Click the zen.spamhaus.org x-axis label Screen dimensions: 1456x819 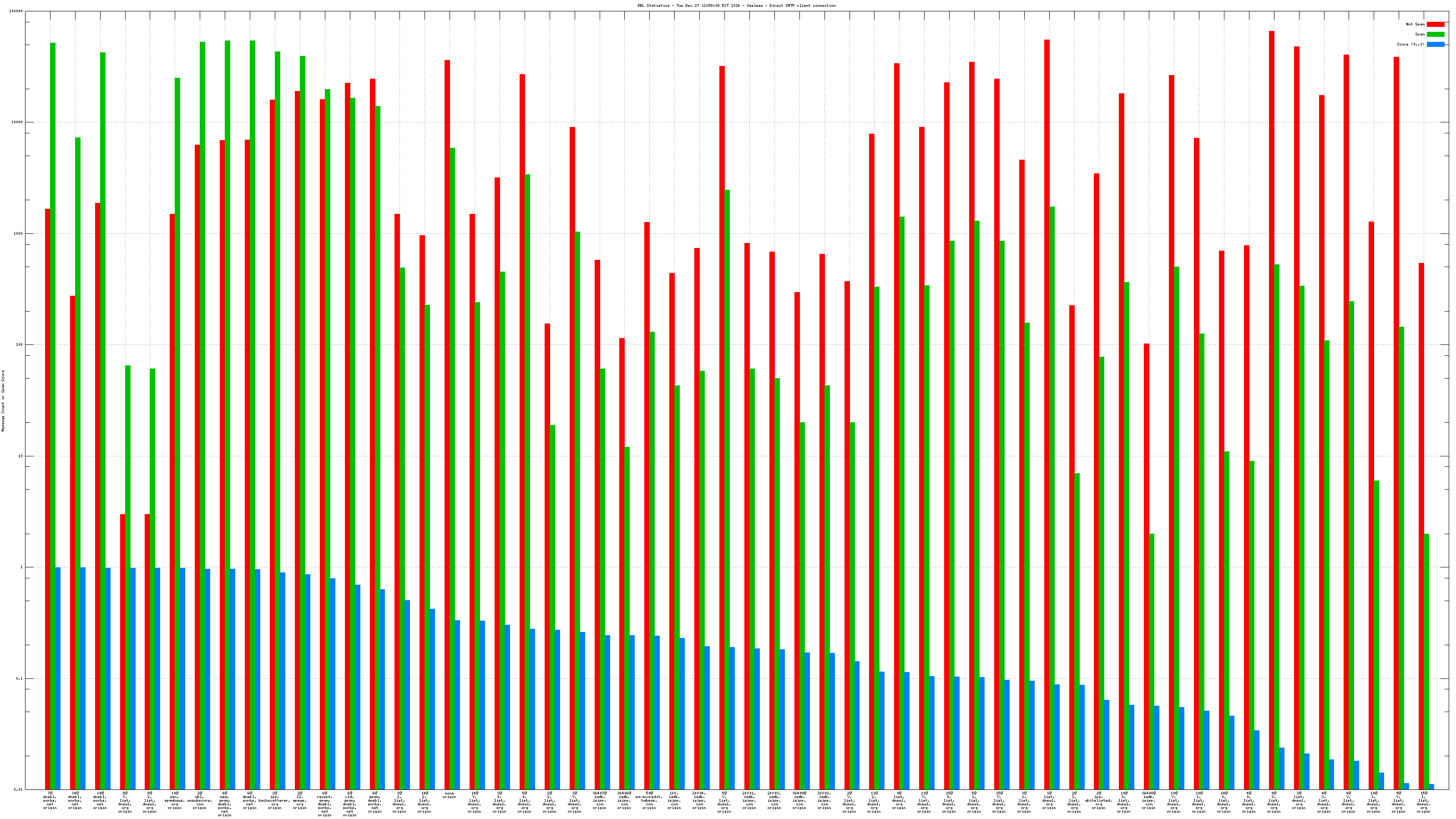point(175,800)
